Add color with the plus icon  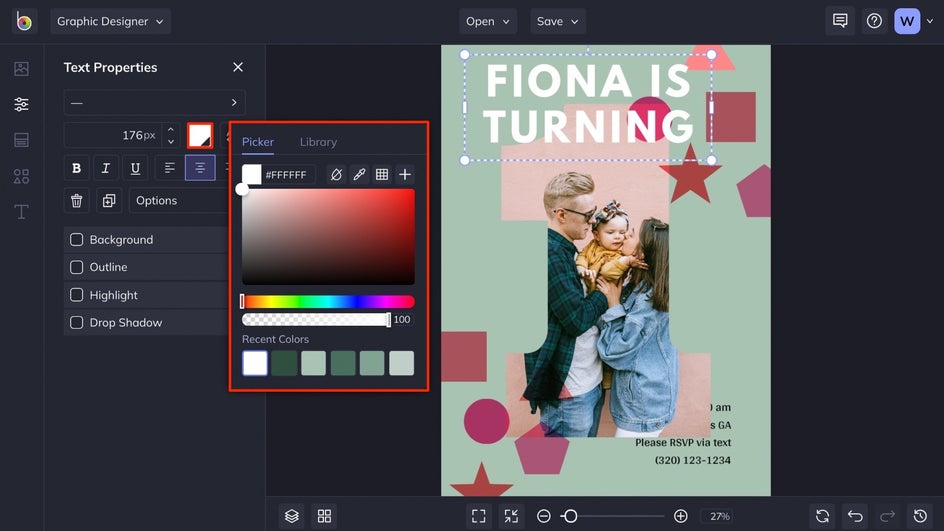point(405,175)
